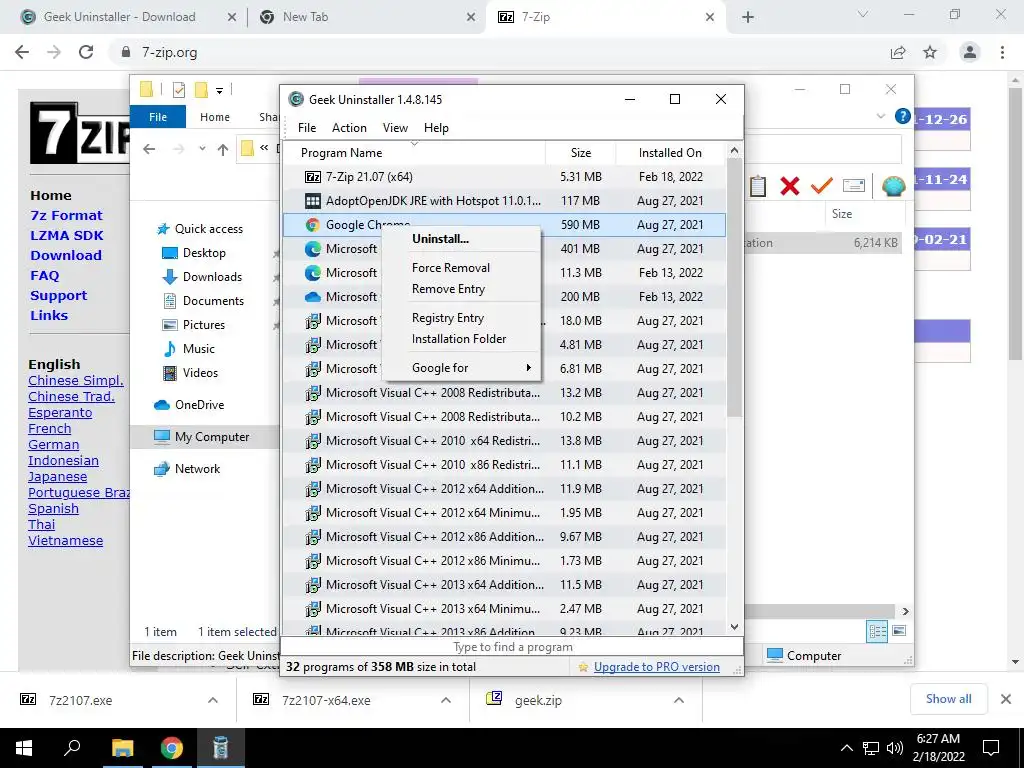Open Quick Access Toolbar customize dropdown
Image resolution: width=1024 pixels, height=768 pixels.
tap(219, 91)
